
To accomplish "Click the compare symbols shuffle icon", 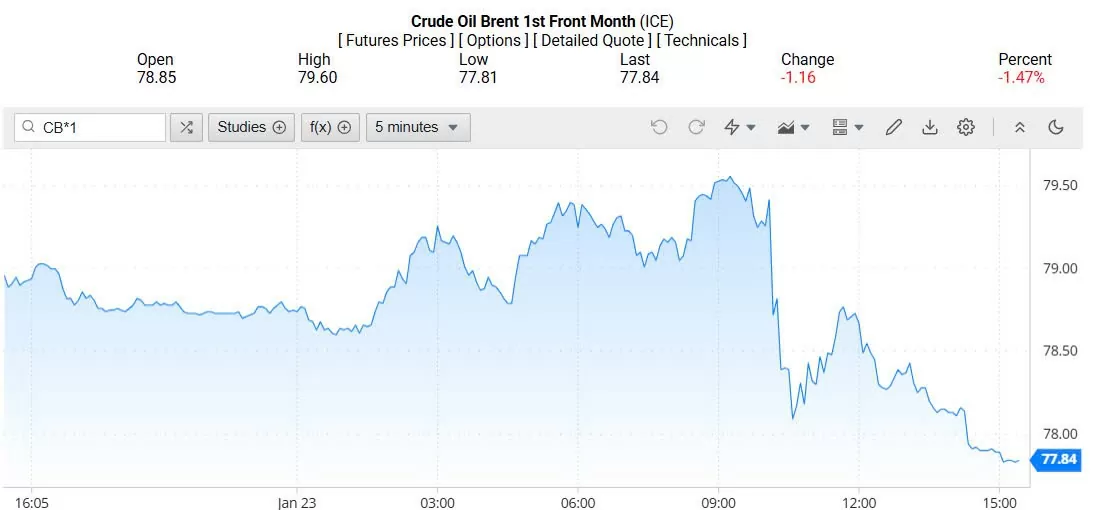I will click(186, 127).
